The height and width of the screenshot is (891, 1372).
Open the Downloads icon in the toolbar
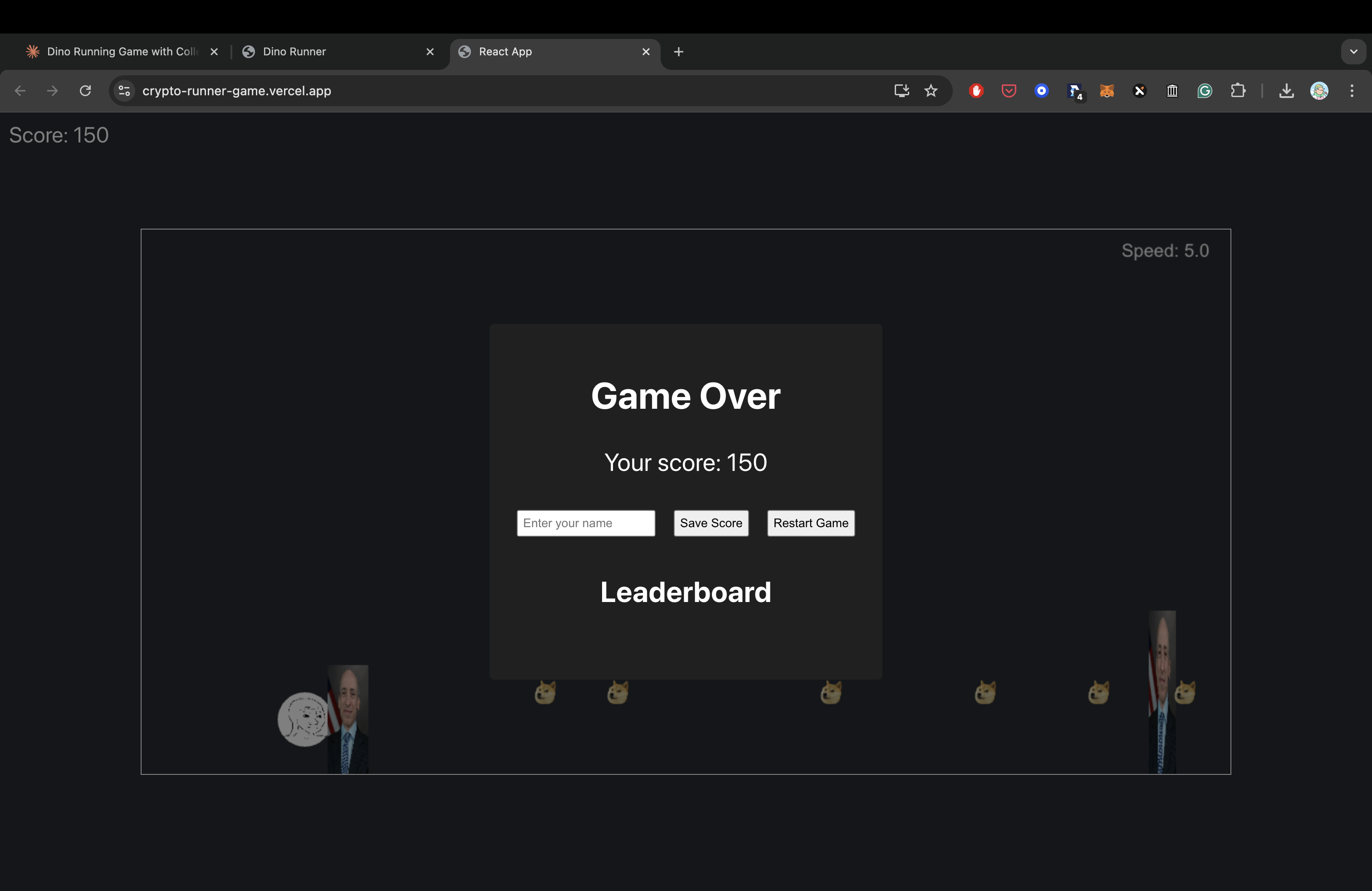1286,90
